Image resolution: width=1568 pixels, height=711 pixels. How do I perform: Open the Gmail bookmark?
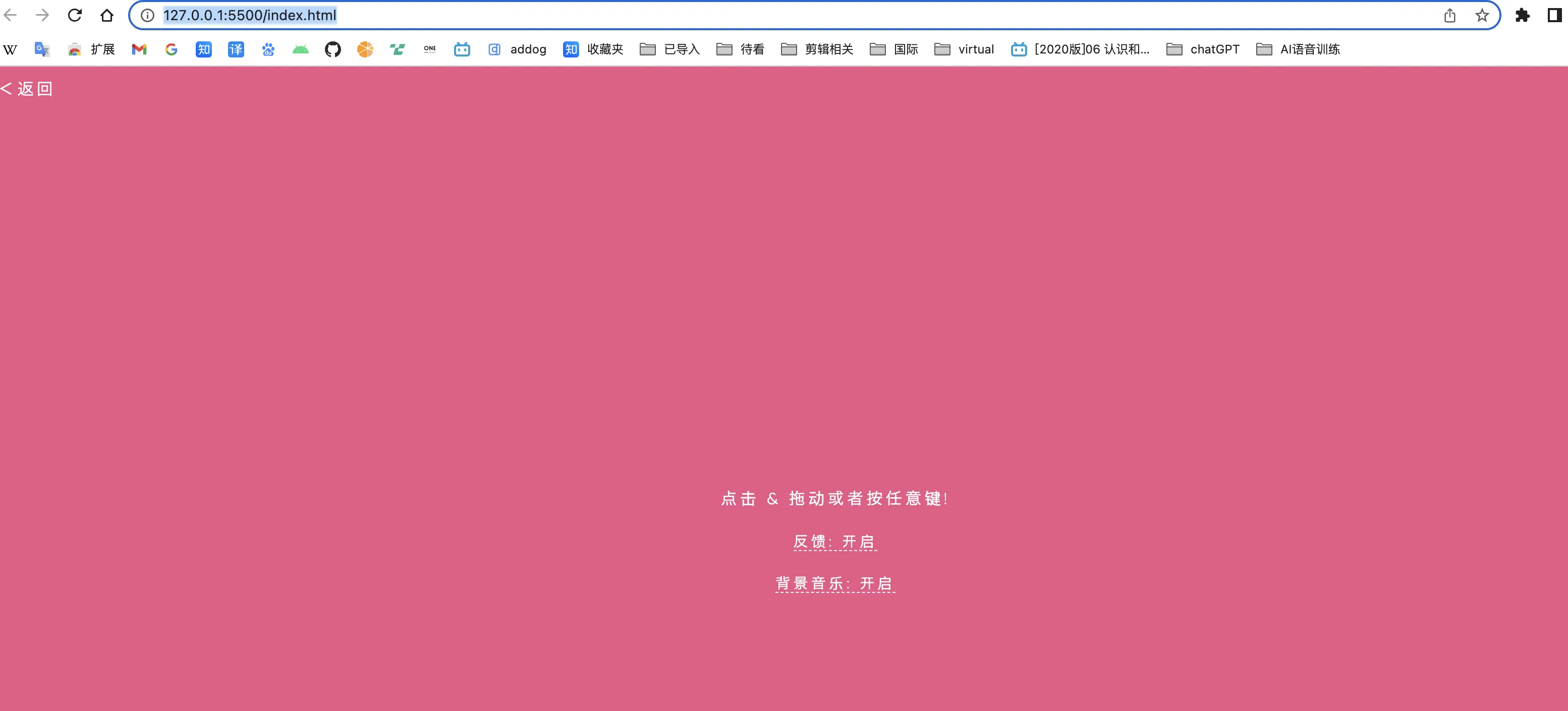coord(139,49)
